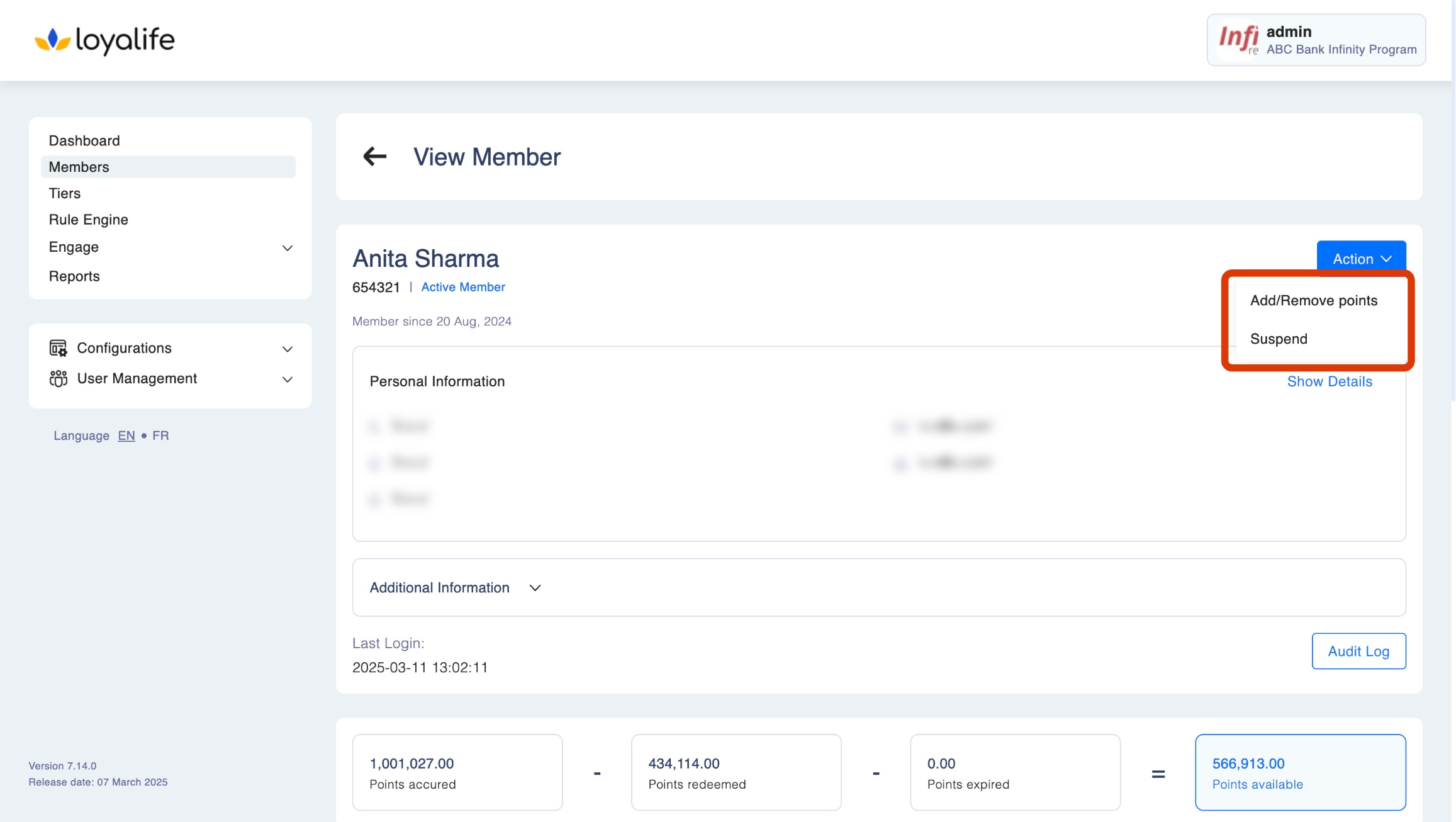Viewport: 1456px width, 822px height.
Task: Click the Infinity program logo in header
Action: click(x=1237, y=40)
